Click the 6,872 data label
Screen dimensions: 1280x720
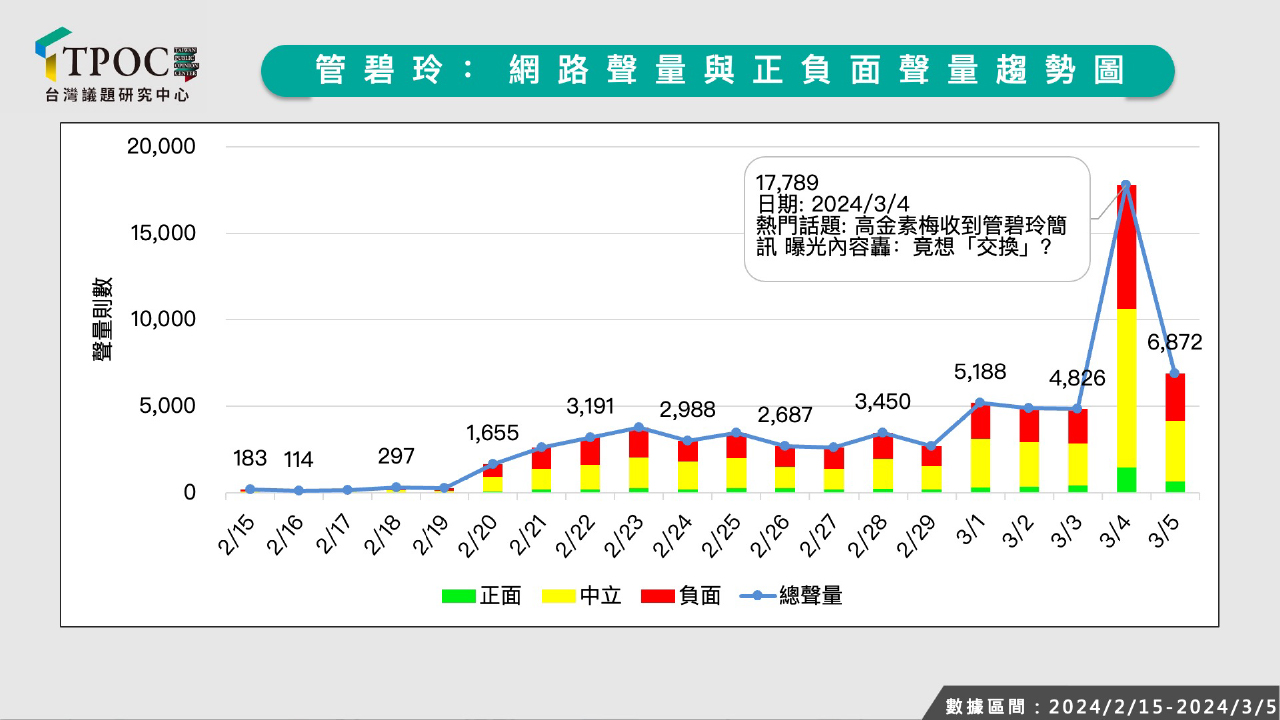(1174, 342)
